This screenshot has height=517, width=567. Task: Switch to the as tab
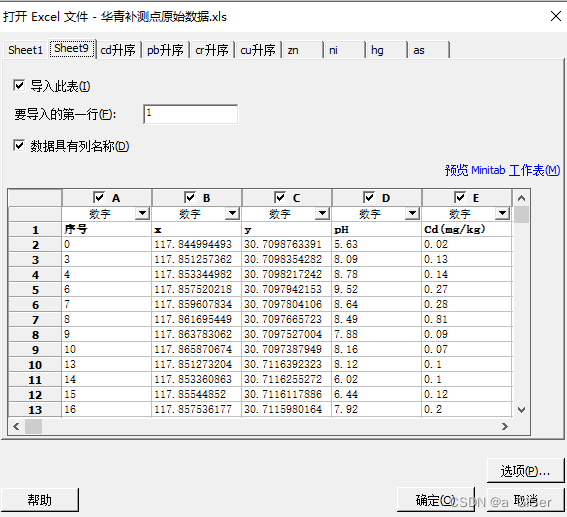click(x=429, y=50)
